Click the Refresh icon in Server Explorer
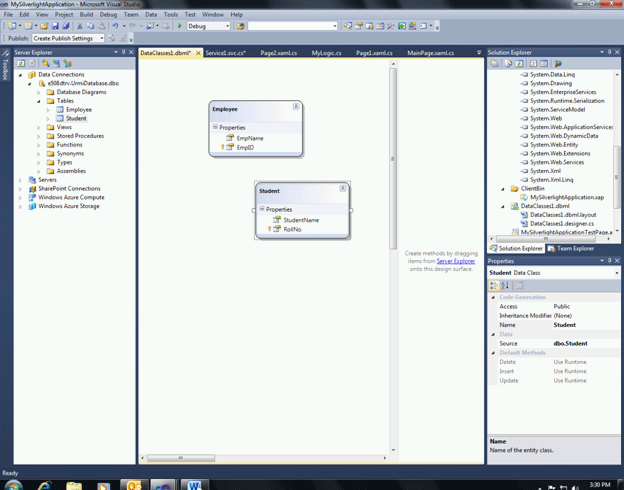 (x=21, y=63)
